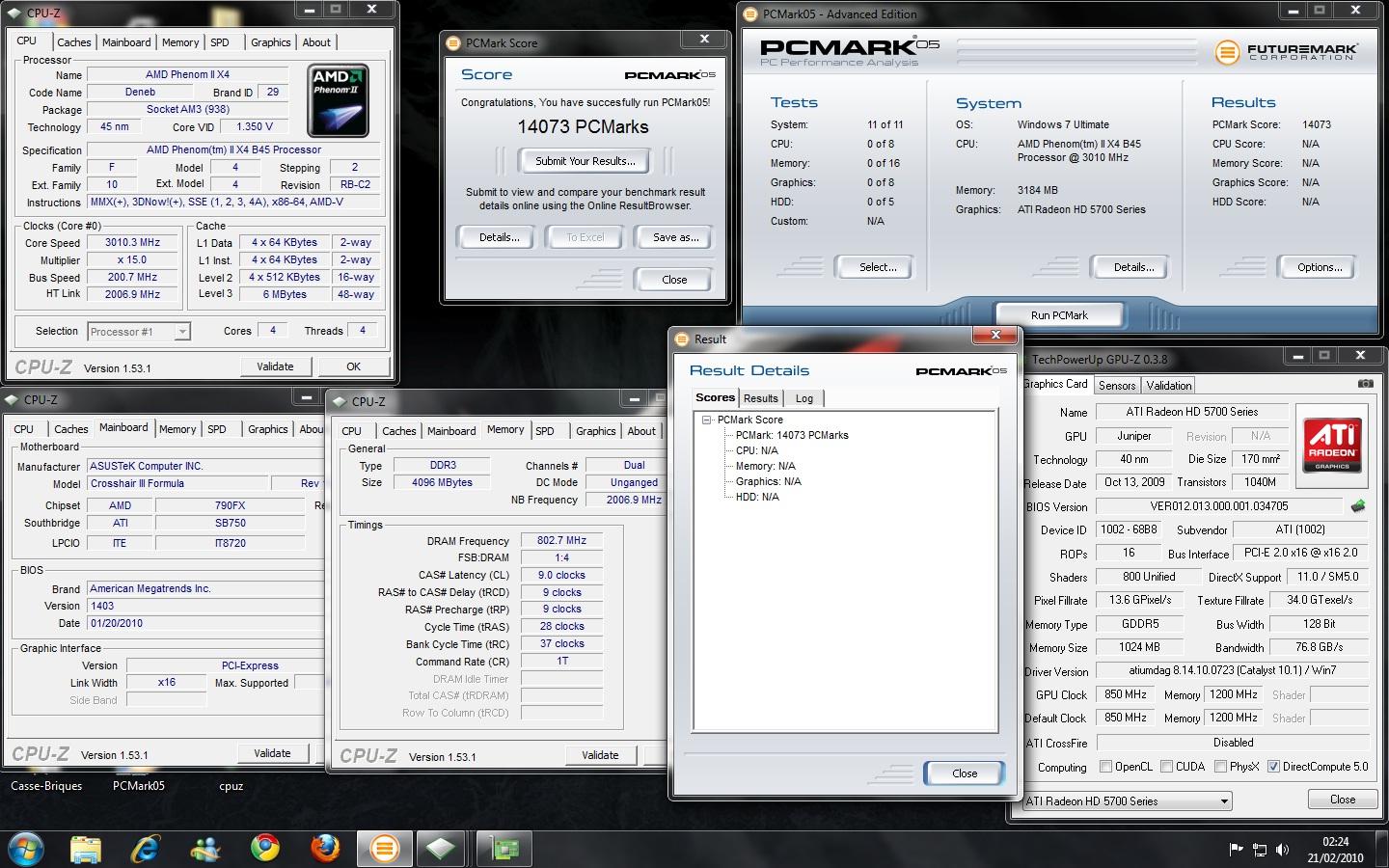
Task: Click the BIOS save chip icon in GPU-Z
Action: click(x=1358, y=505)
